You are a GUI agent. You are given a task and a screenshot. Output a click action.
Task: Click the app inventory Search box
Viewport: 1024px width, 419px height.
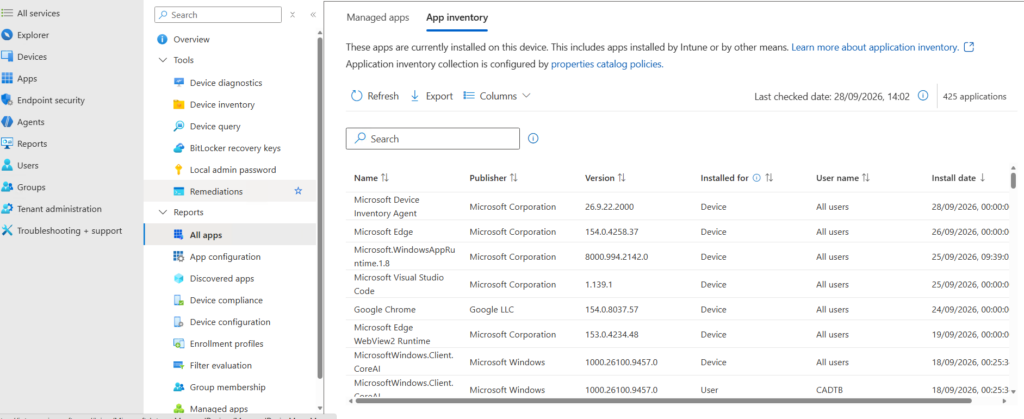click(433, 138)
